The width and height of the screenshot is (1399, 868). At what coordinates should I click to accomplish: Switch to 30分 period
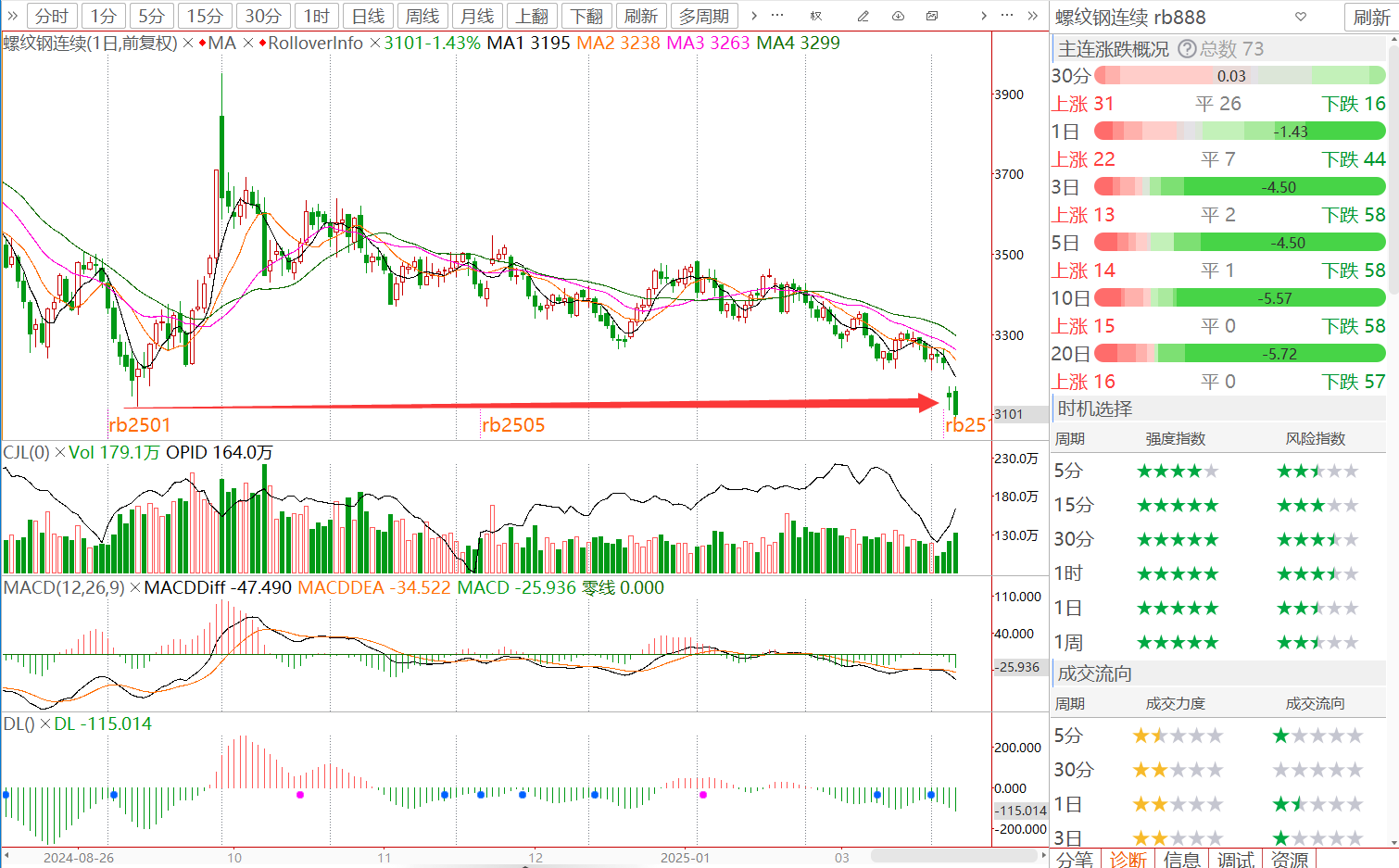click(x=263, y=16)
